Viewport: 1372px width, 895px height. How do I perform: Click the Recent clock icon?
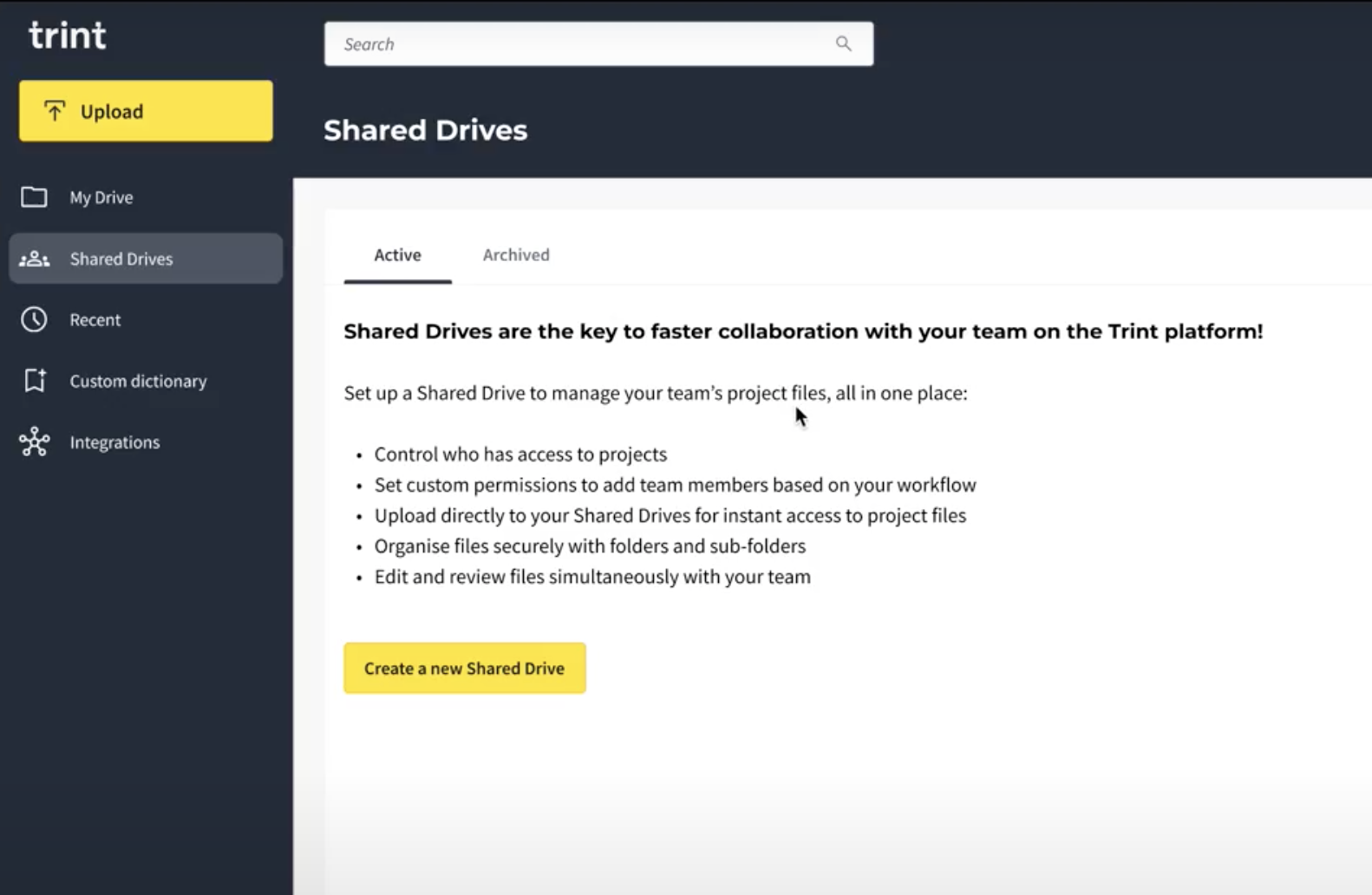click(x=34, y=319)
